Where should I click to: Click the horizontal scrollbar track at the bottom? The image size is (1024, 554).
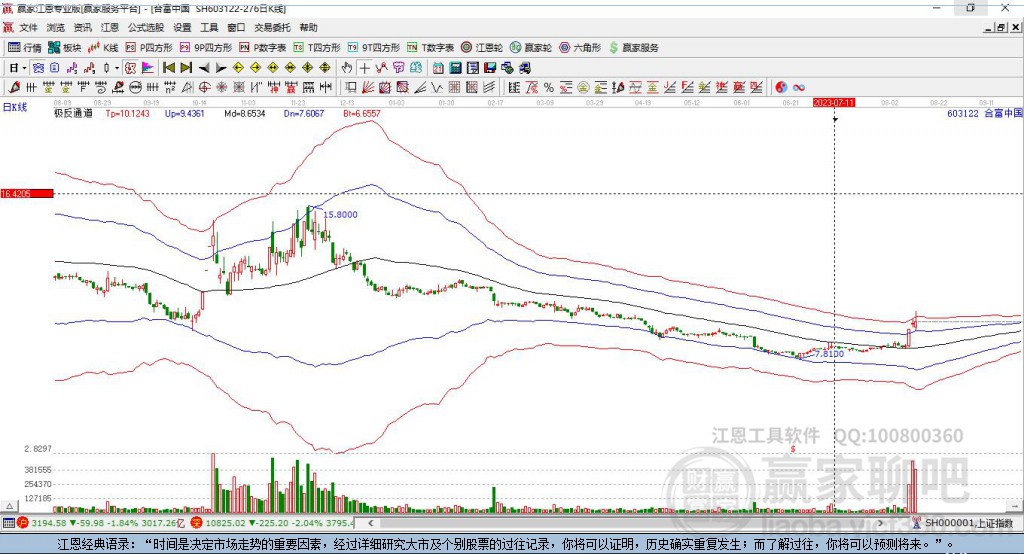[627, 523]
